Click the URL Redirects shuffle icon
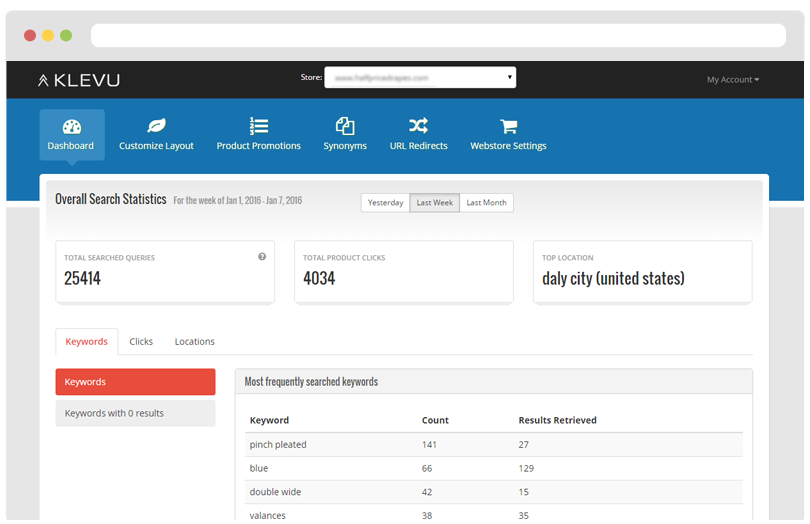Image resolution: width=810 pixels, height=524 pixels. coord(418,126)
